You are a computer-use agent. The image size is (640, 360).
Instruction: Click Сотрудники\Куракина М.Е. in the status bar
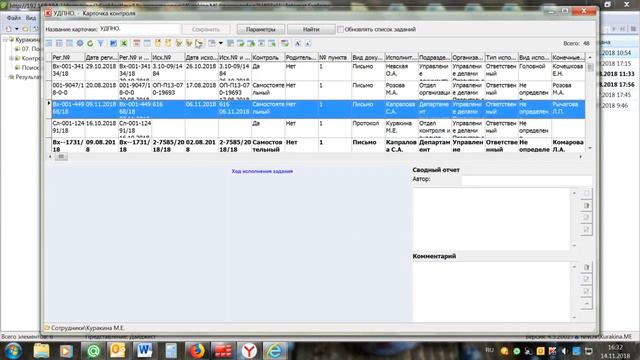(x=87, y=328)
